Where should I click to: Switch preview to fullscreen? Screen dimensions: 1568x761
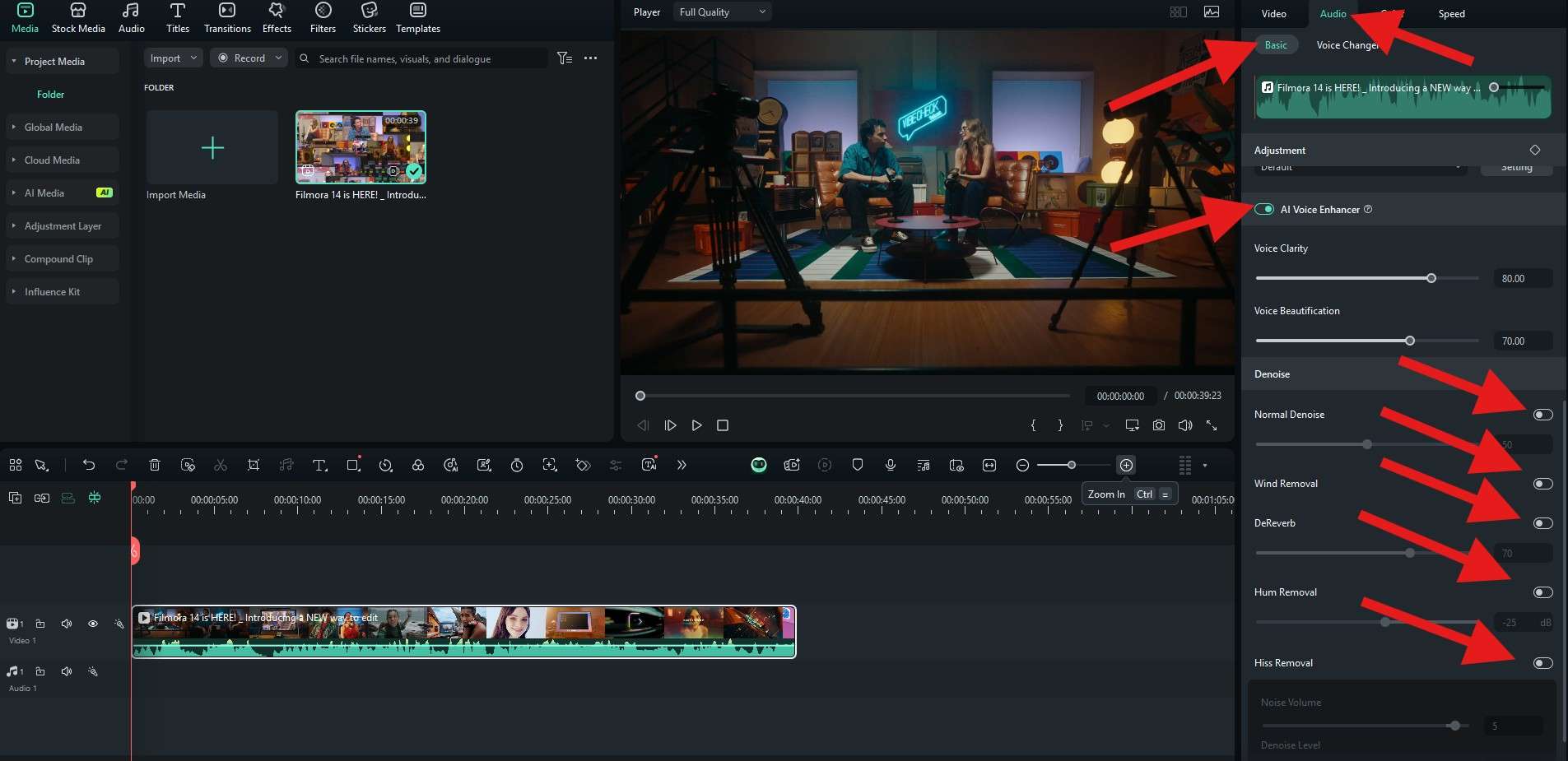[x=1212, y=425]
